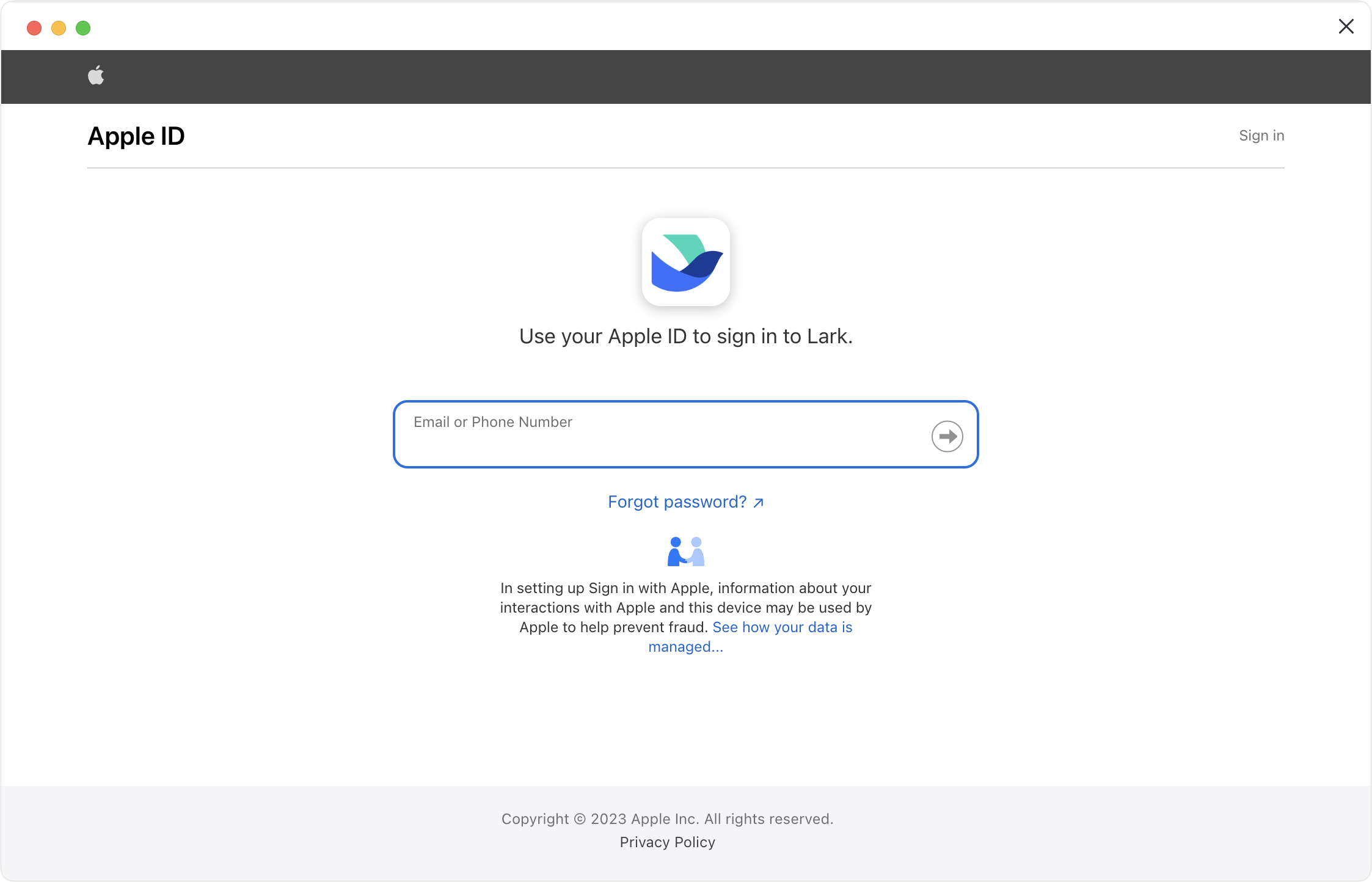The height and width of the screenshot is (882, 1372).
Task: Click the Apple ID heading text
Action: pos(136,136)
